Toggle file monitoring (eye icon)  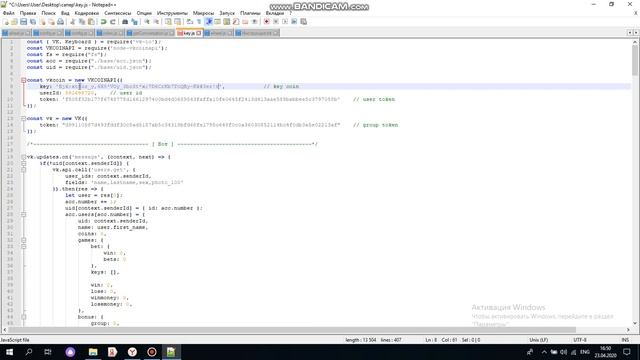pyautogui.click(x=254, y=22)
